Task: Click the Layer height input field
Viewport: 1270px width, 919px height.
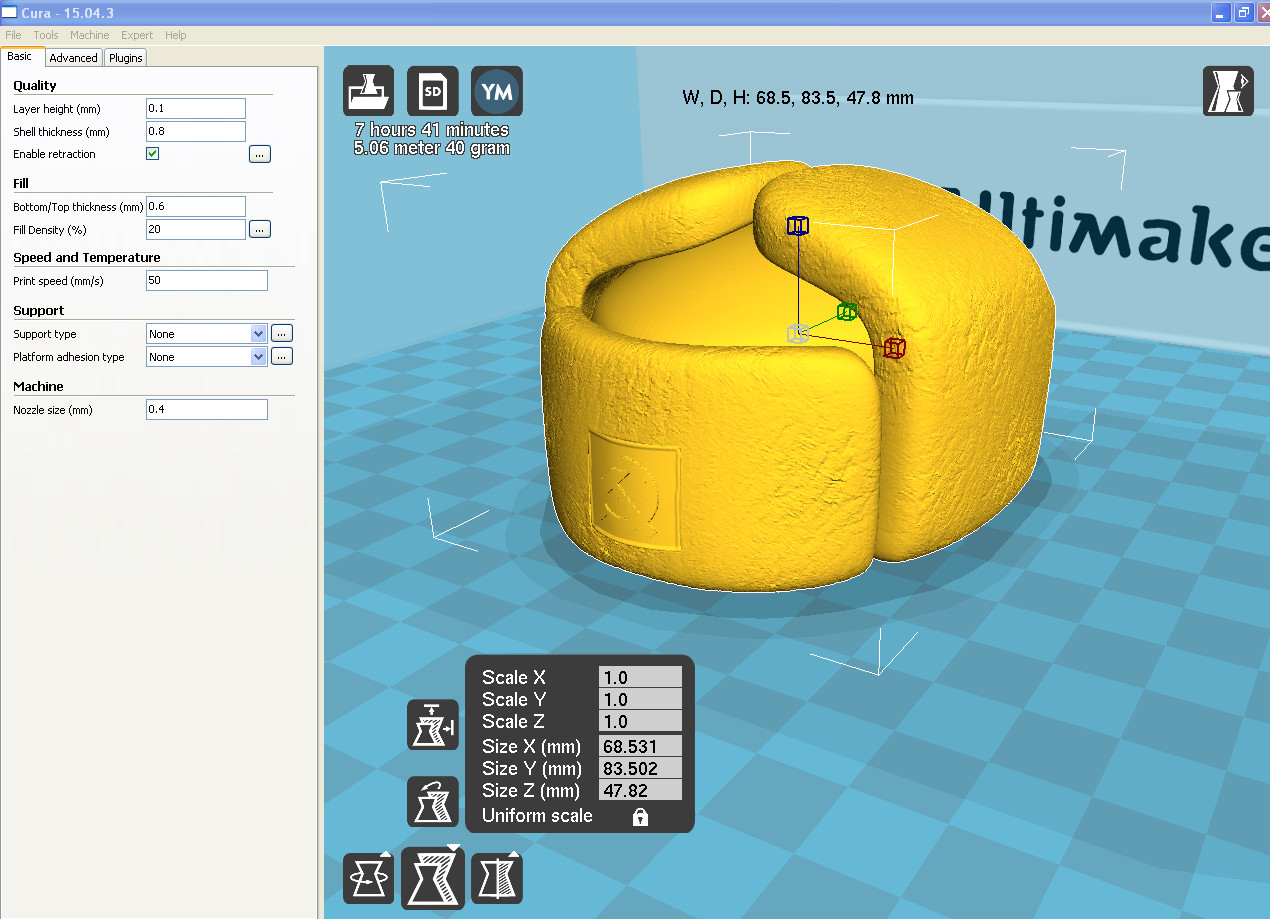Action: (x=196, y=109)
